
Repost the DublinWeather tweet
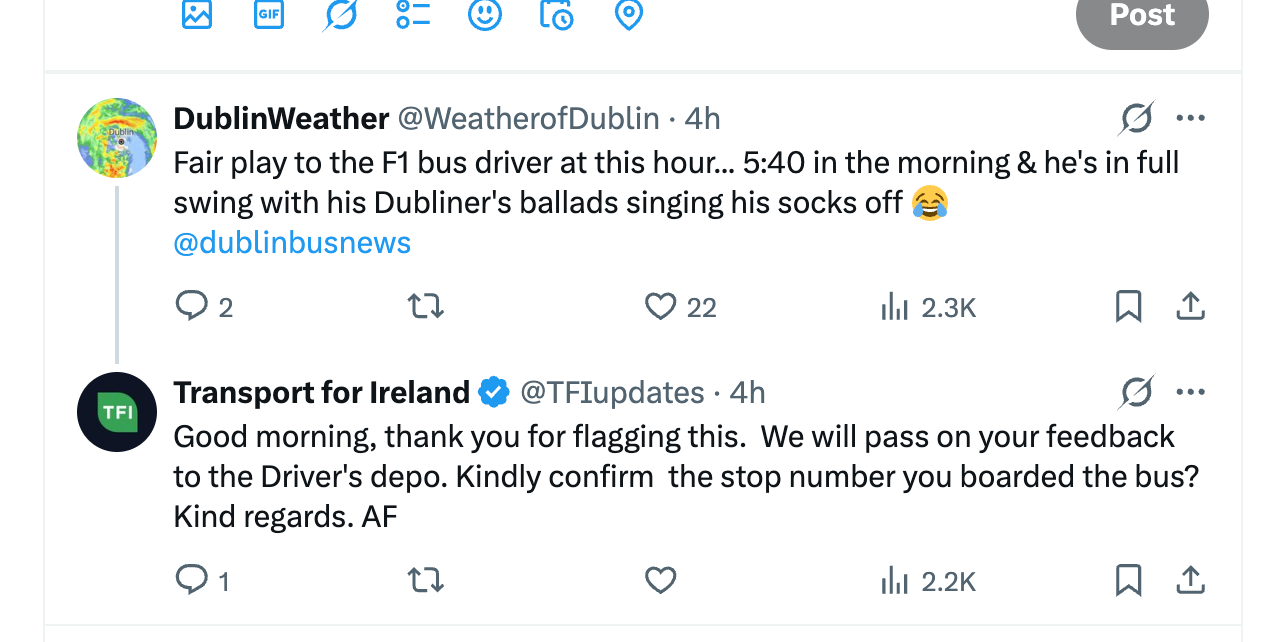tap(427, 306)
